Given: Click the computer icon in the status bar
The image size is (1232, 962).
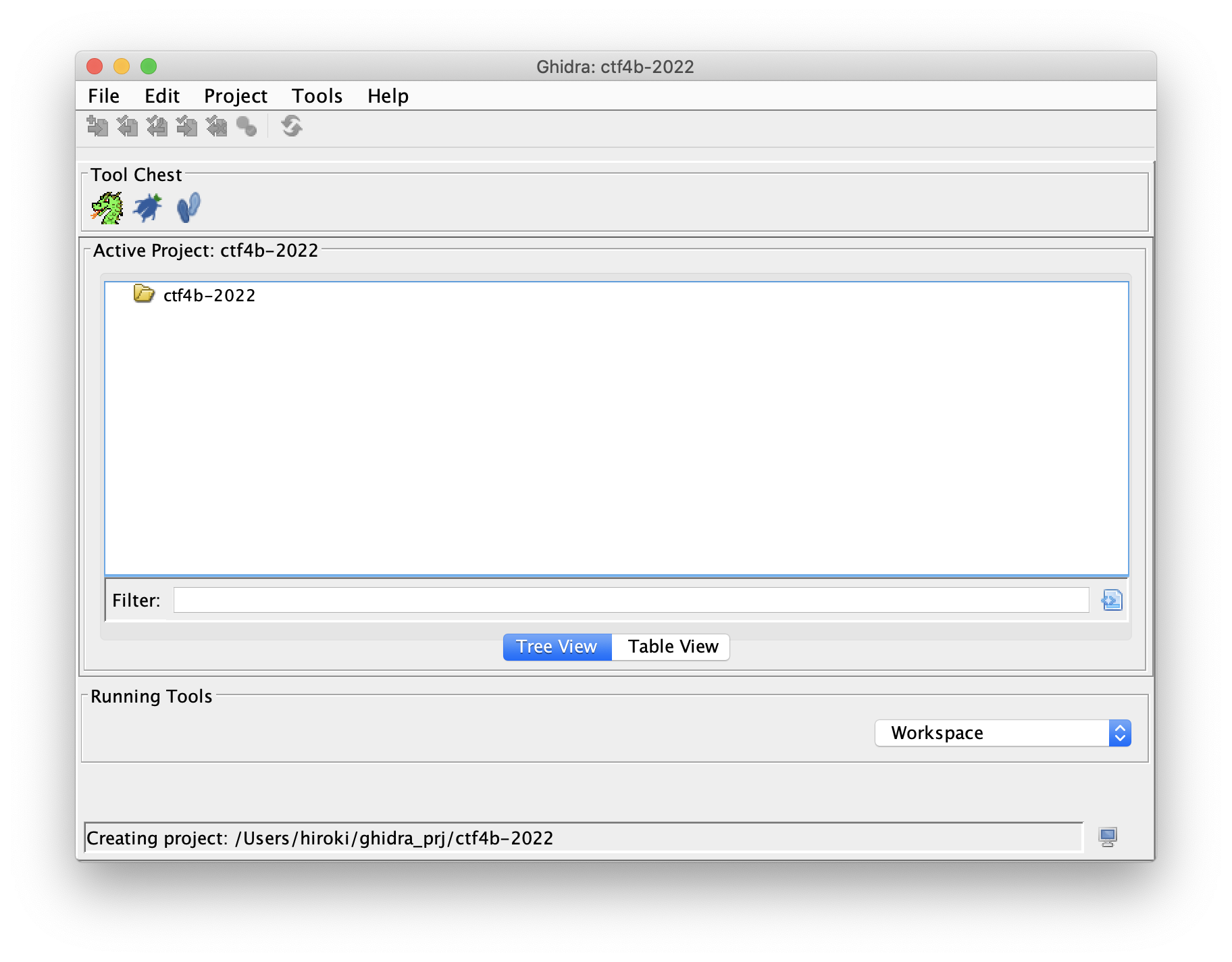Looking at the screenshot, I should (1108, 838).
